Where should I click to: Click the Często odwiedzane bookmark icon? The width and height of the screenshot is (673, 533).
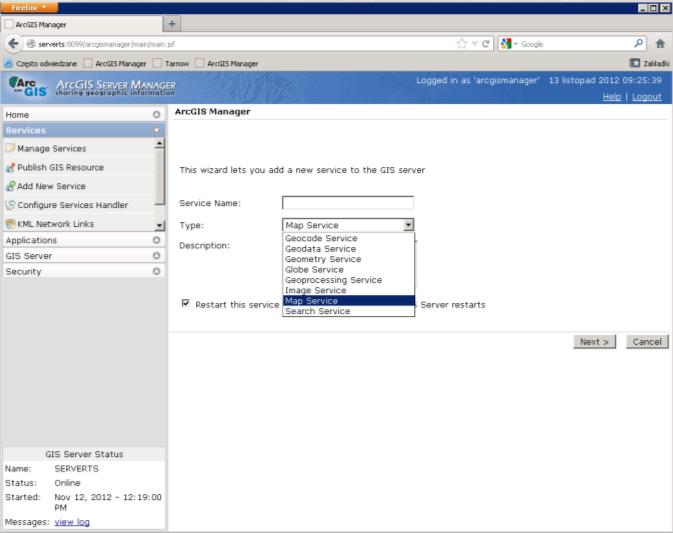point(8,64)
